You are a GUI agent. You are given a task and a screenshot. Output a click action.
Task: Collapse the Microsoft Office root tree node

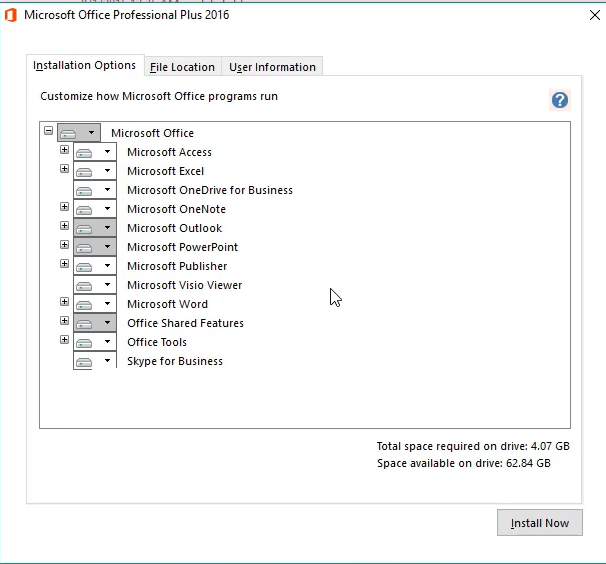48,131
